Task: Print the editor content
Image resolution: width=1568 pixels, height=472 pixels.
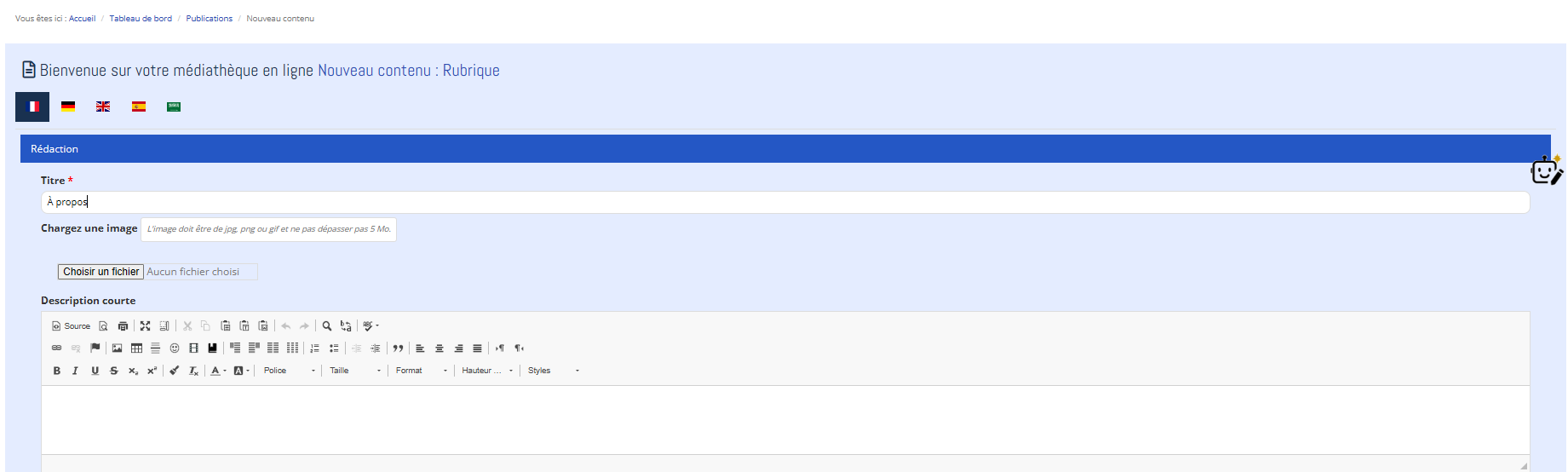Action: click(x=123, y=326)
